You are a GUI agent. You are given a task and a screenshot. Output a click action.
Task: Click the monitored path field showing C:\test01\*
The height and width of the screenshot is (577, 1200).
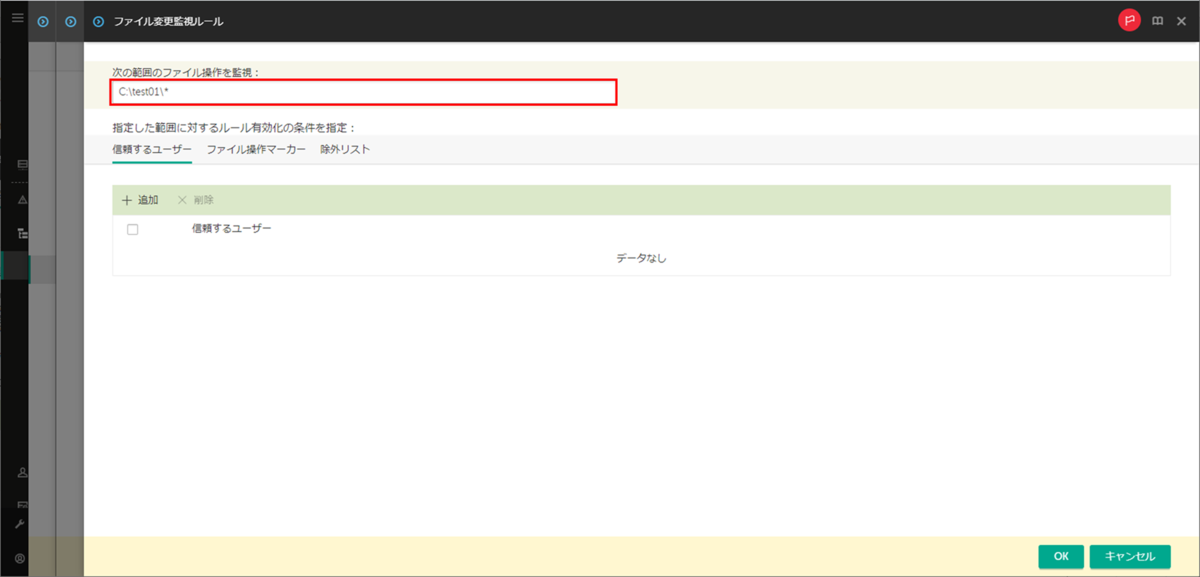[363, 93]
